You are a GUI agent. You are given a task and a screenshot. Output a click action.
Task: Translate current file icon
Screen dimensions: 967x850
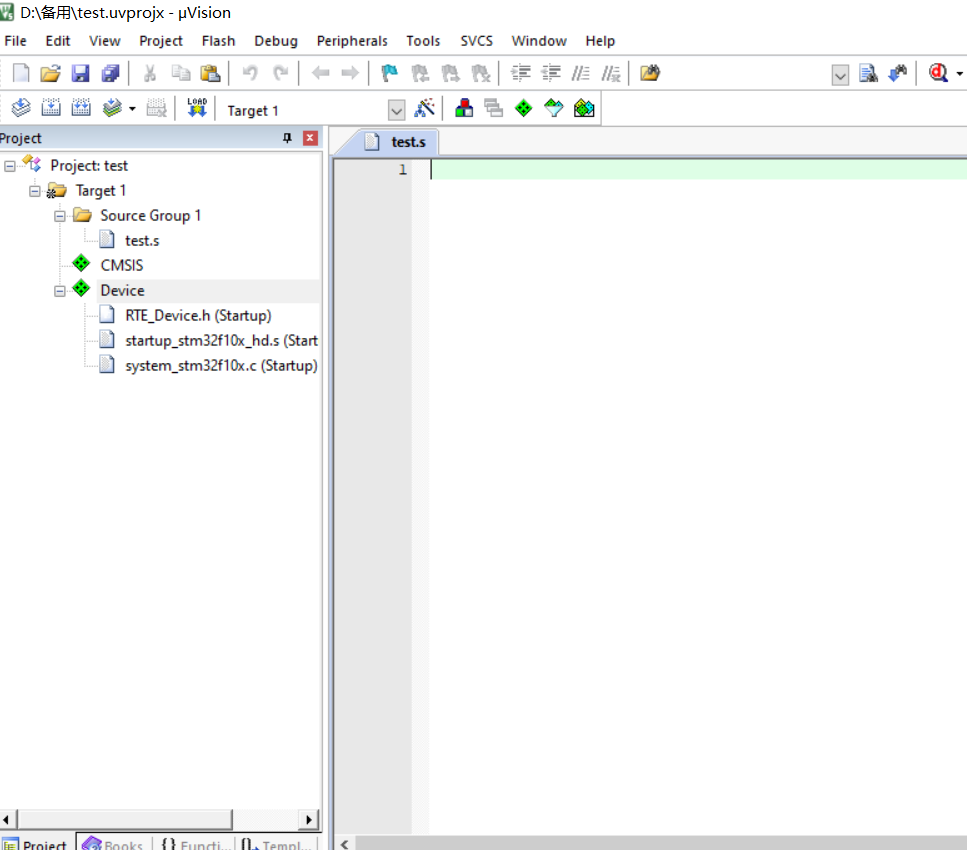click(21, 108)
